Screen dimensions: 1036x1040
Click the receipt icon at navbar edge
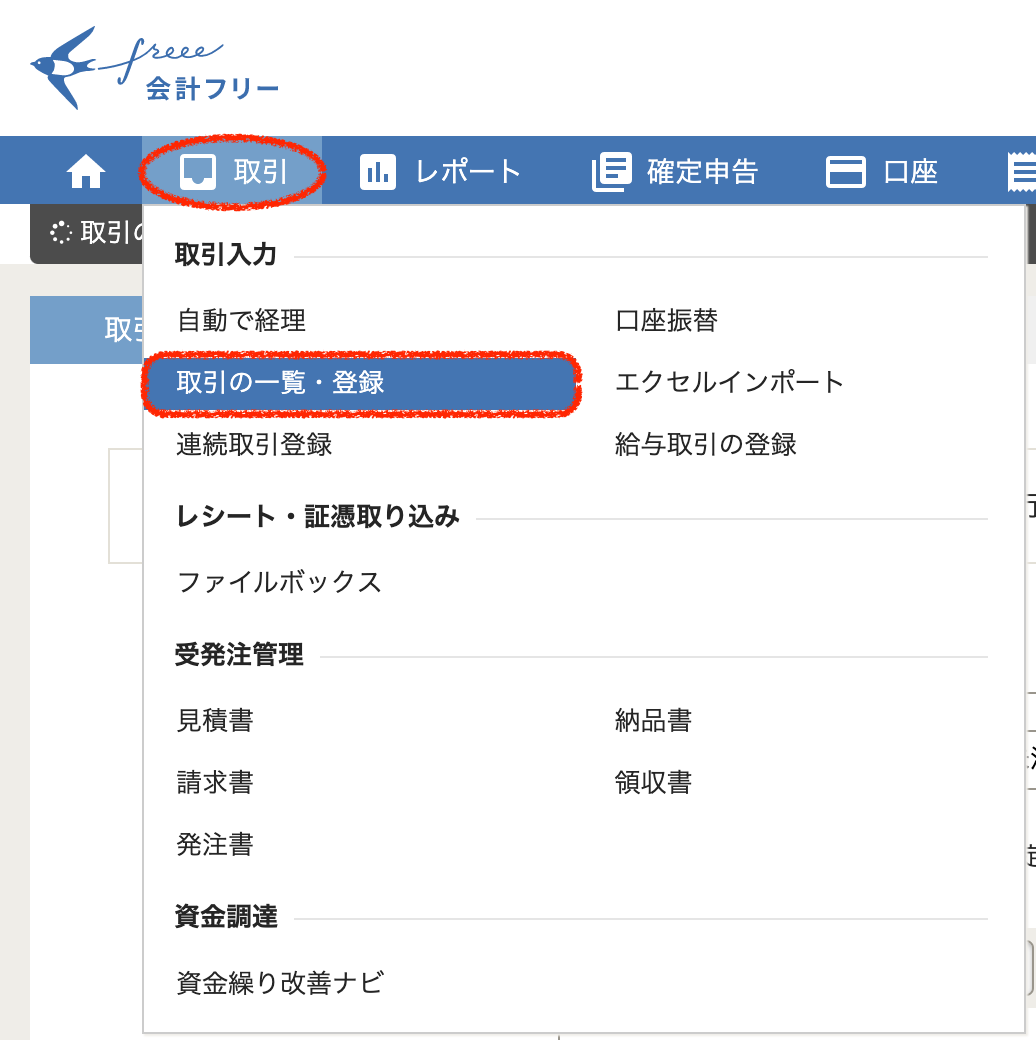coord(1022,172)
